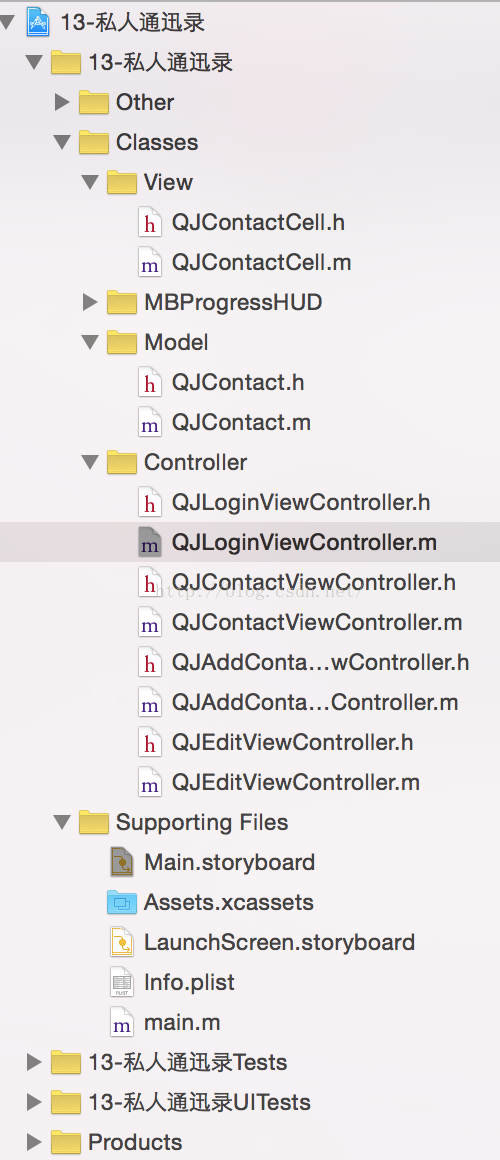Click the MBProgressHUD folder icon
The image size is (500, 1160).
point(121,302)
